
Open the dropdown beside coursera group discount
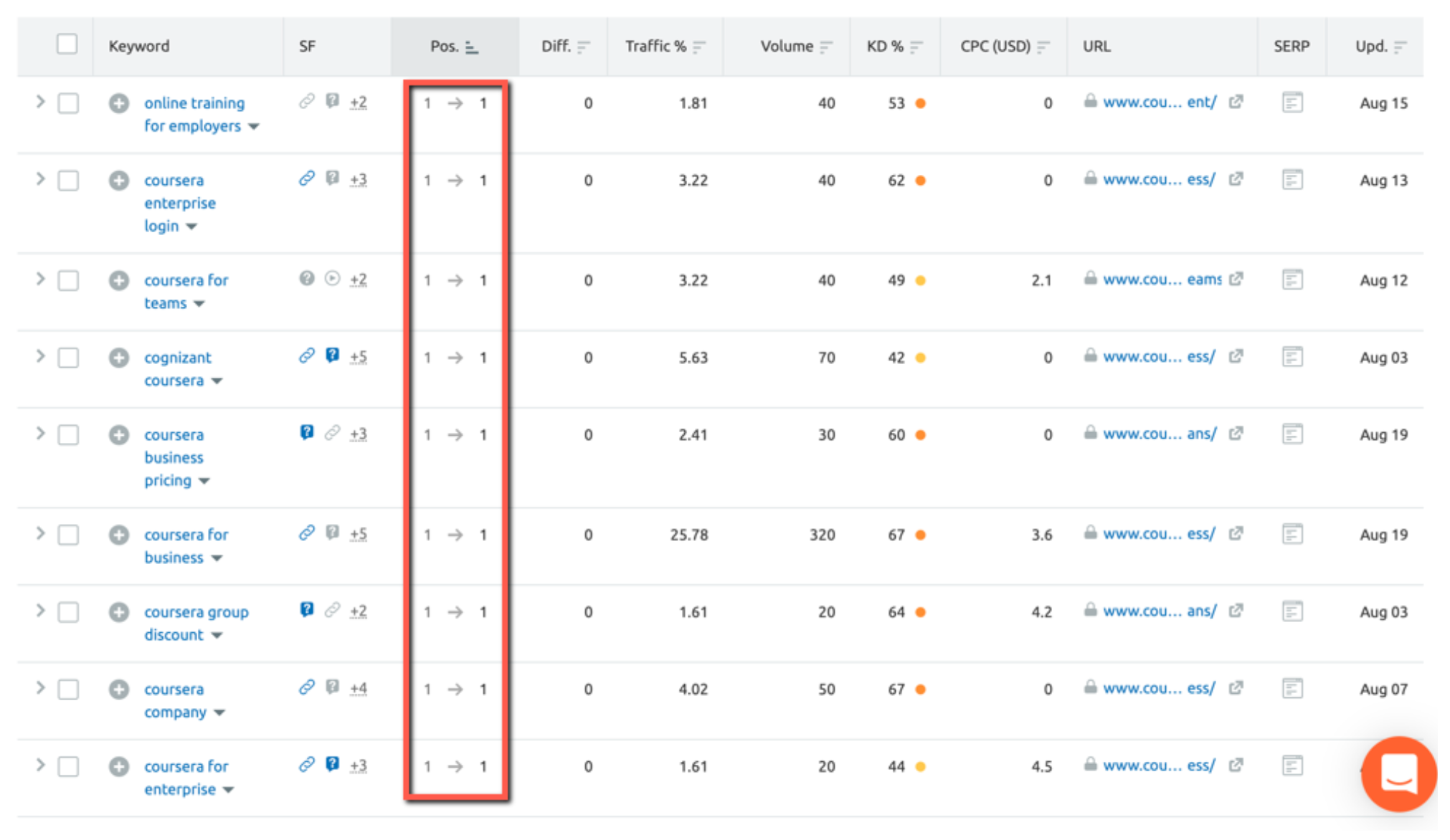[215, 635]
